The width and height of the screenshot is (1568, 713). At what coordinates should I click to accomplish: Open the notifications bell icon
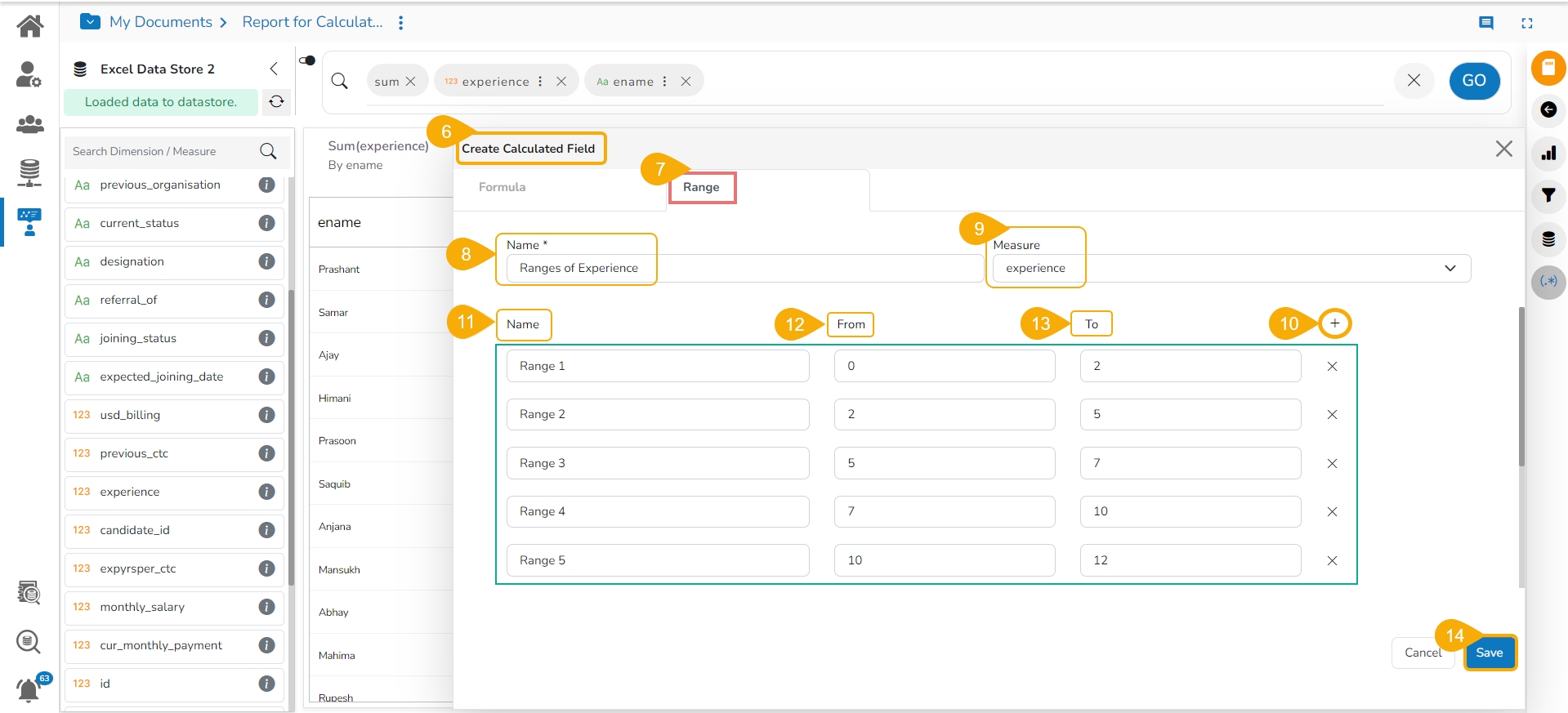(x=29, y=690)
